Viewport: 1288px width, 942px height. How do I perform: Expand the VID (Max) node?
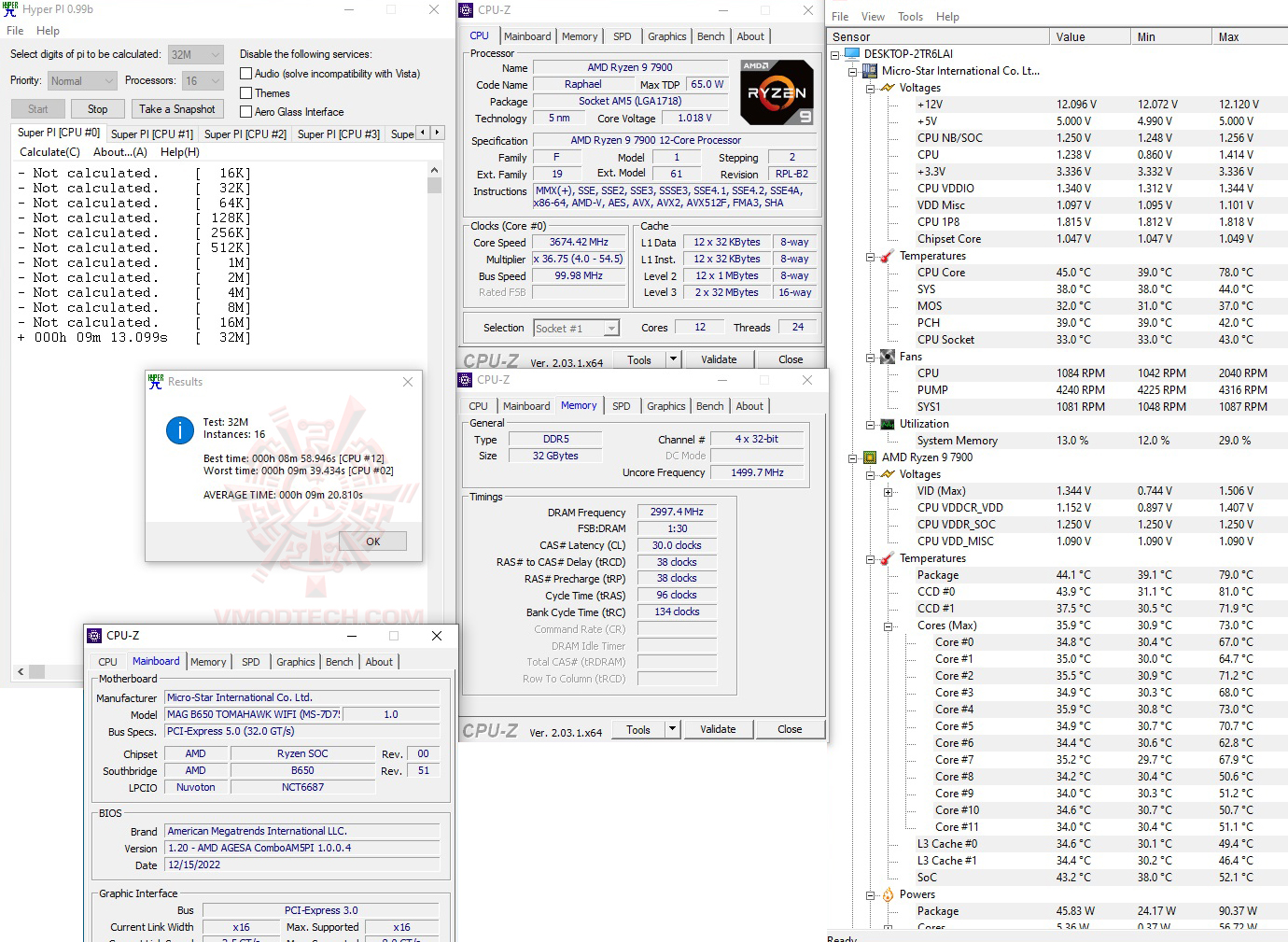[888, 491]
